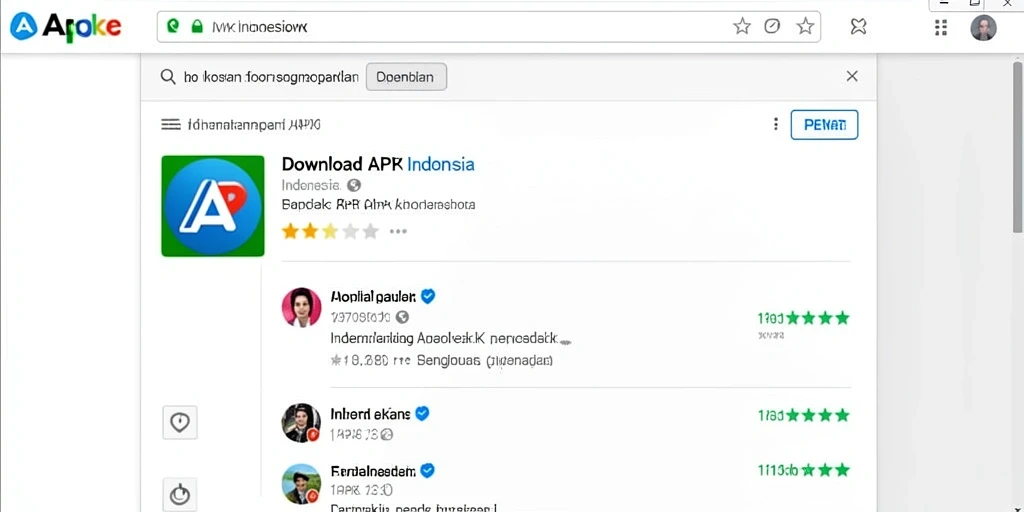Open the profile avatar in toolbar
Image resolution: width=1024 pixels, height=512 pixels.
pos(983,27)
